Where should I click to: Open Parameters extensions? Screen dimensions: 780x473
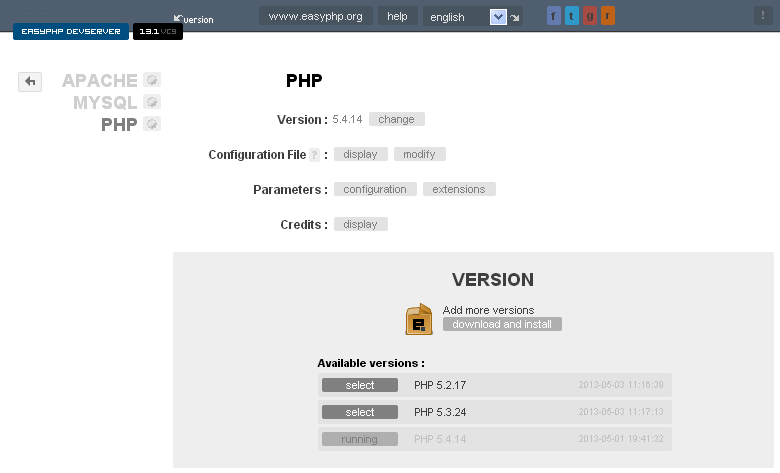click(x=459, y=189)
